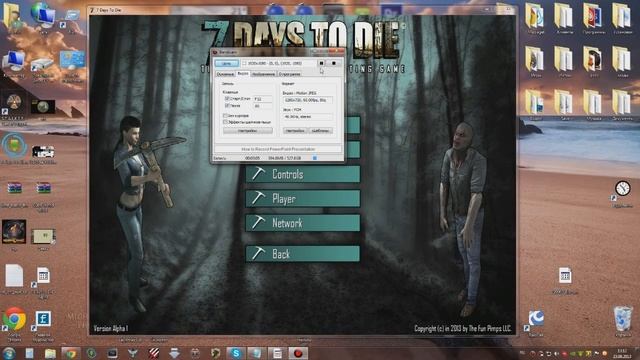The width and height of the screenshot is (640, 360).
Task: Select the green shield round desktop icon
Action: pos(14,146)
